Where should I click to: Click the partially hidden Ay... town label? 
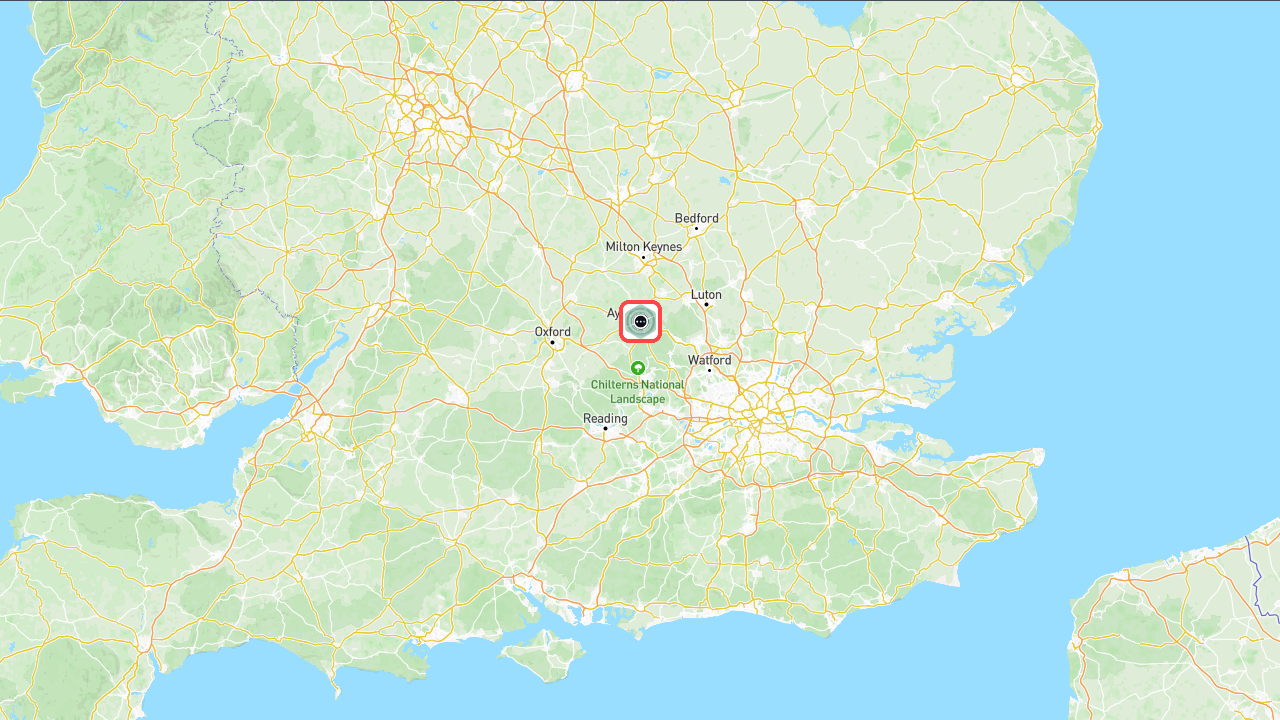[613, 313]
